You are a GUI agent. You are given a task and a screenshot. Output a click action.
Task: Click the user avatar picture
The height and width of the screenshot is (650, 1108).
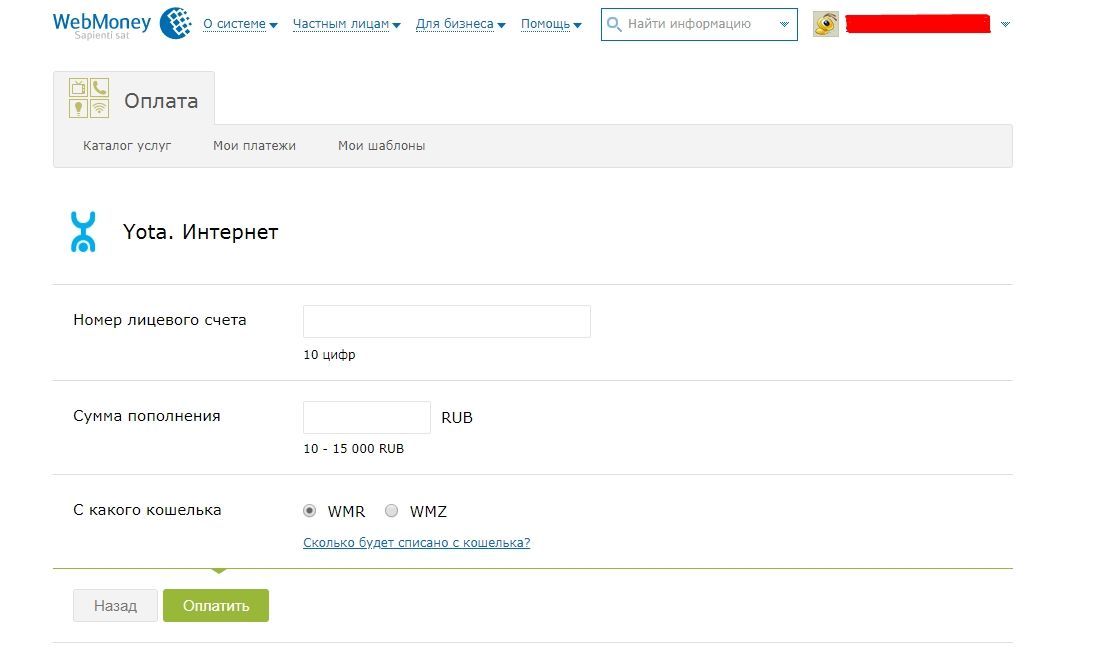pyautogui.click(x=825, y=24)
